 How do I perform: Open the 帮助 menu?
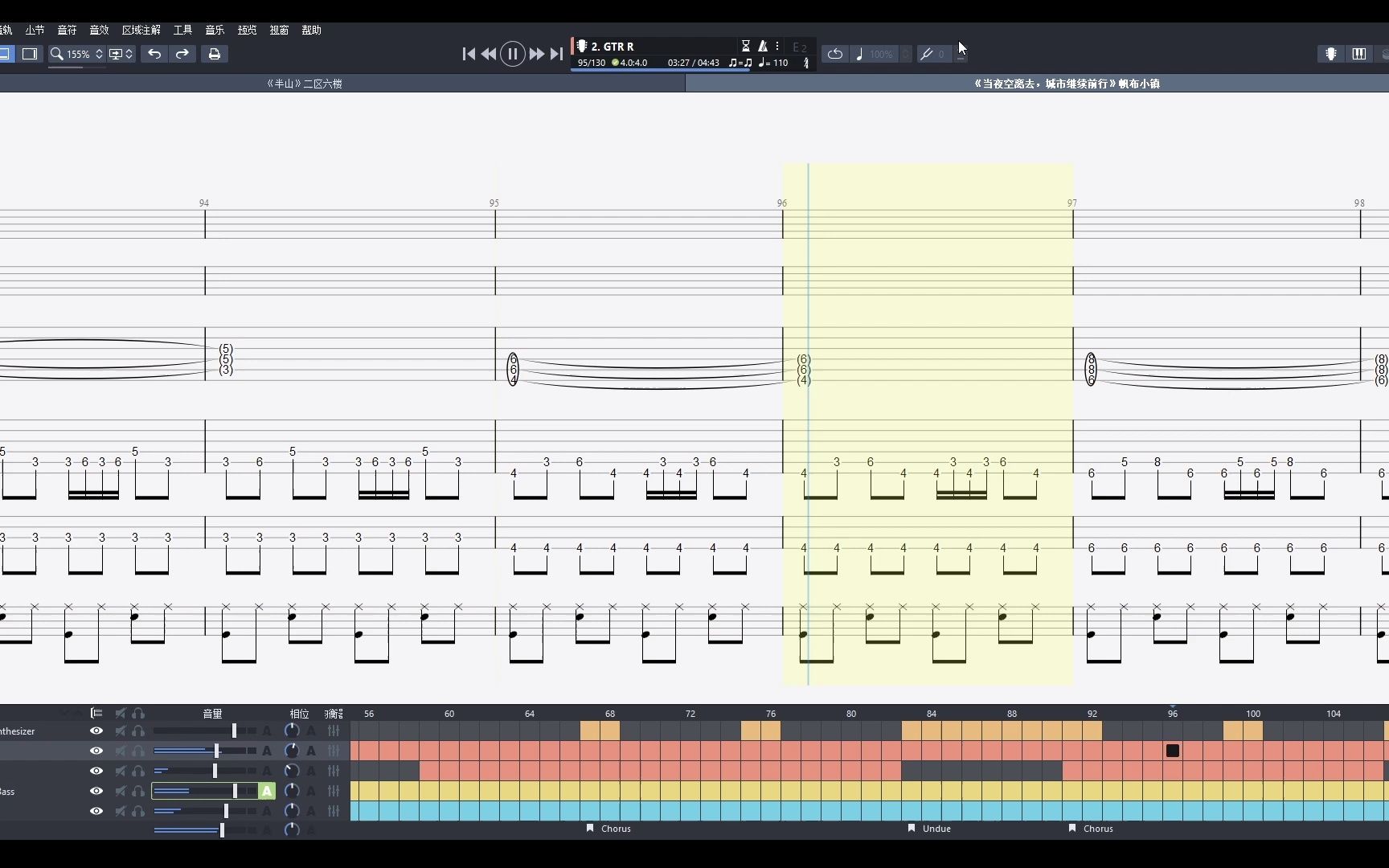pos(311,30)
